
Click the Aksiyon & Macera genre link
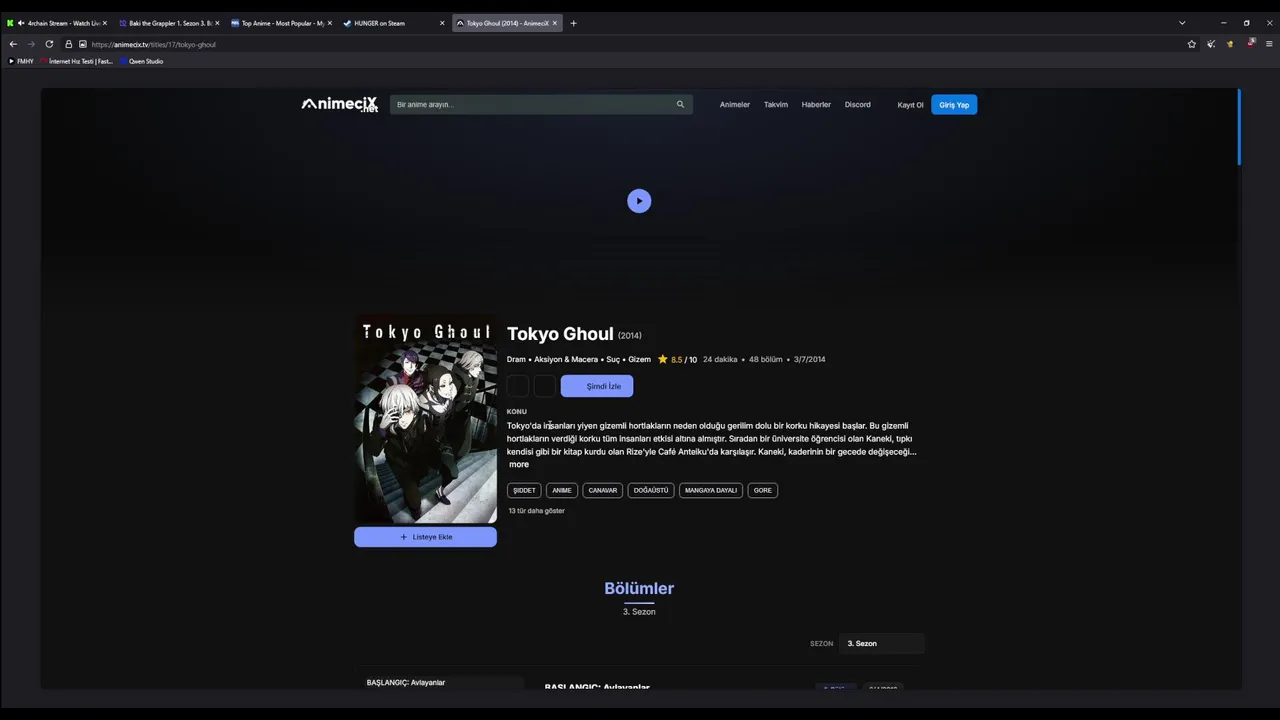pos(566,359)
